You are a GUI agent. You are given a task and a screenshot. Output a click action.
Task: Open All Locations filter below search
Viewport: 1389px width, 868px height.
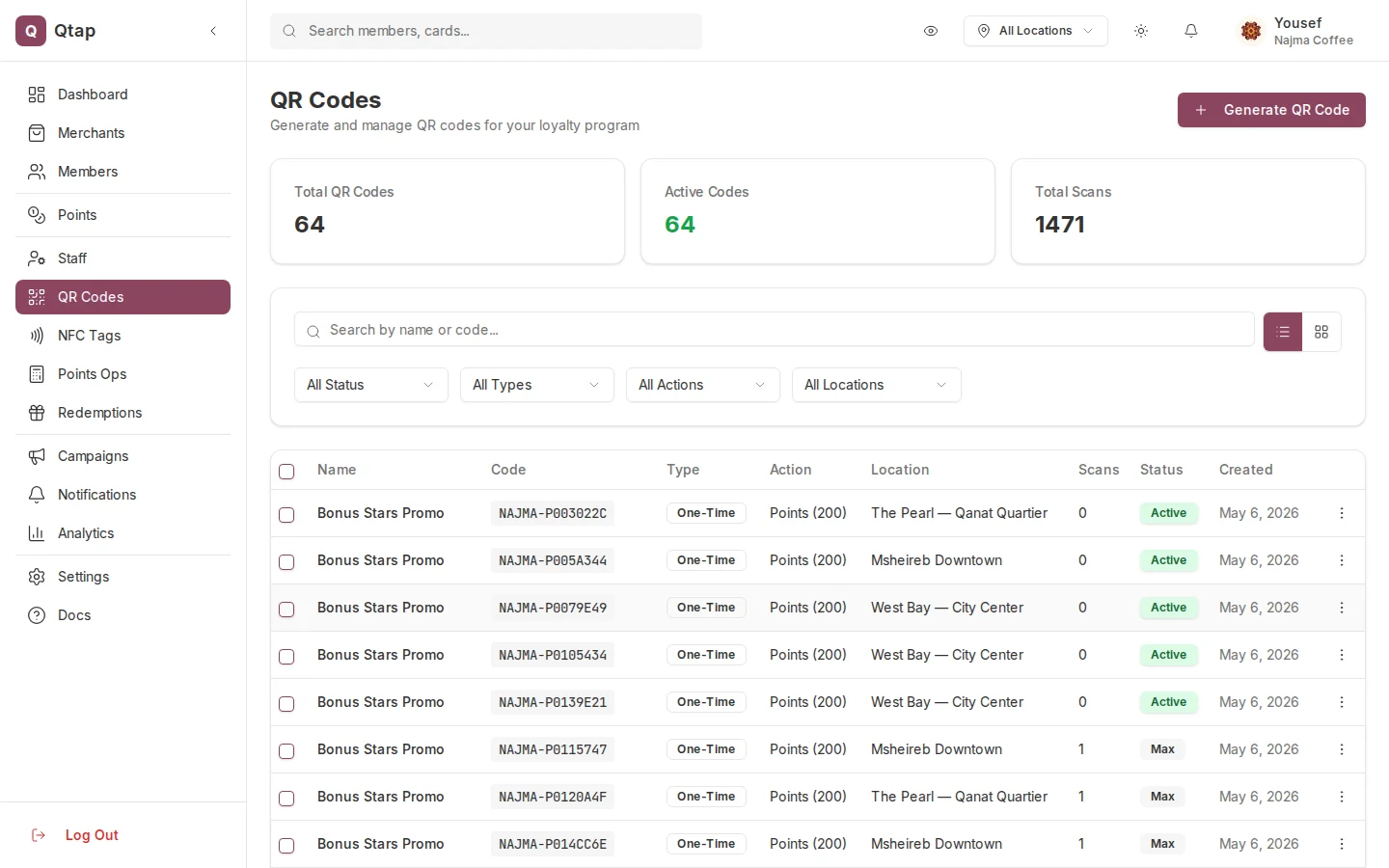pos(877,385)
